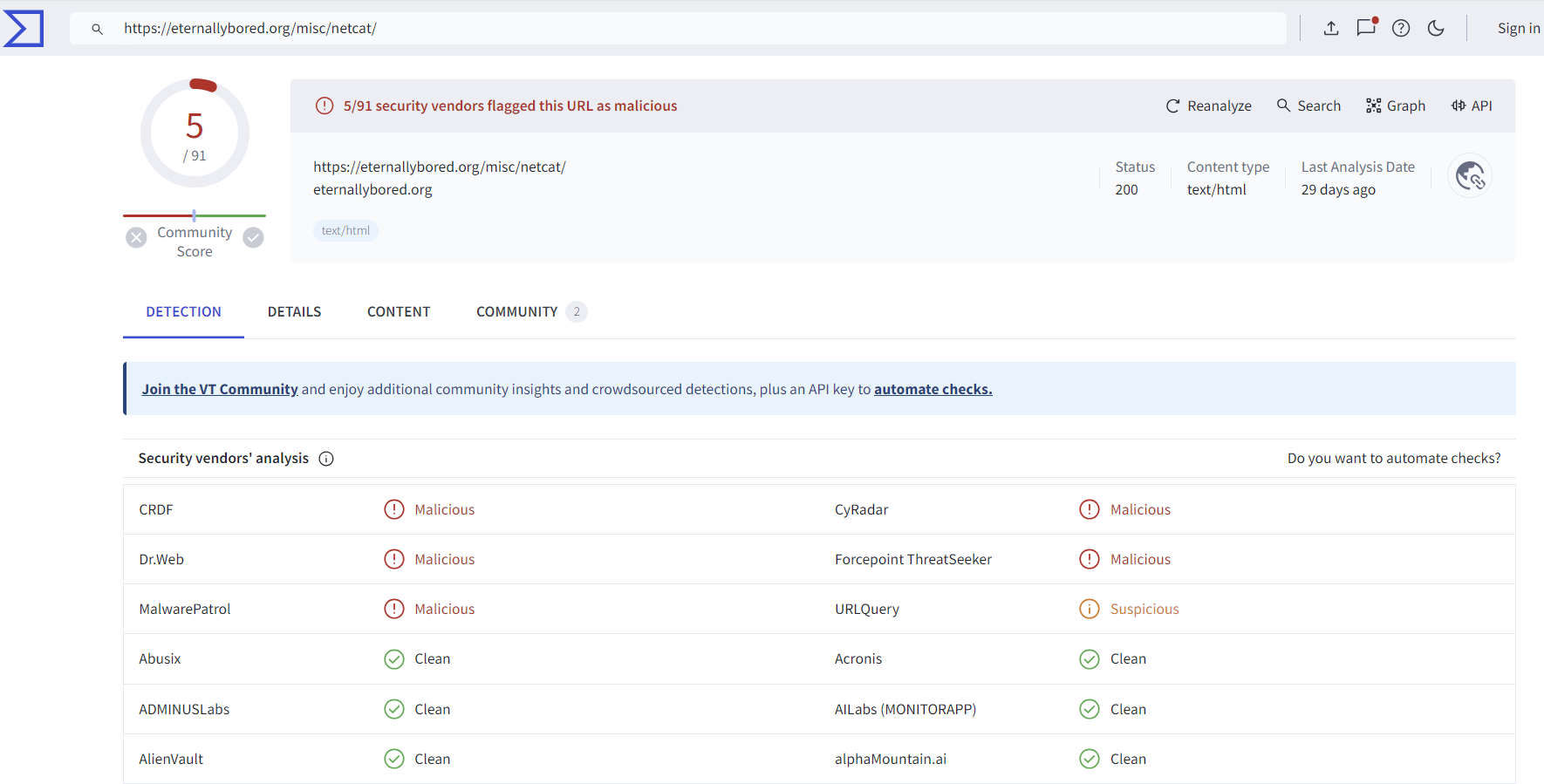
Task: Switch to the DETAILS tab
Action: pyautogui.click(x=294, y=311)
